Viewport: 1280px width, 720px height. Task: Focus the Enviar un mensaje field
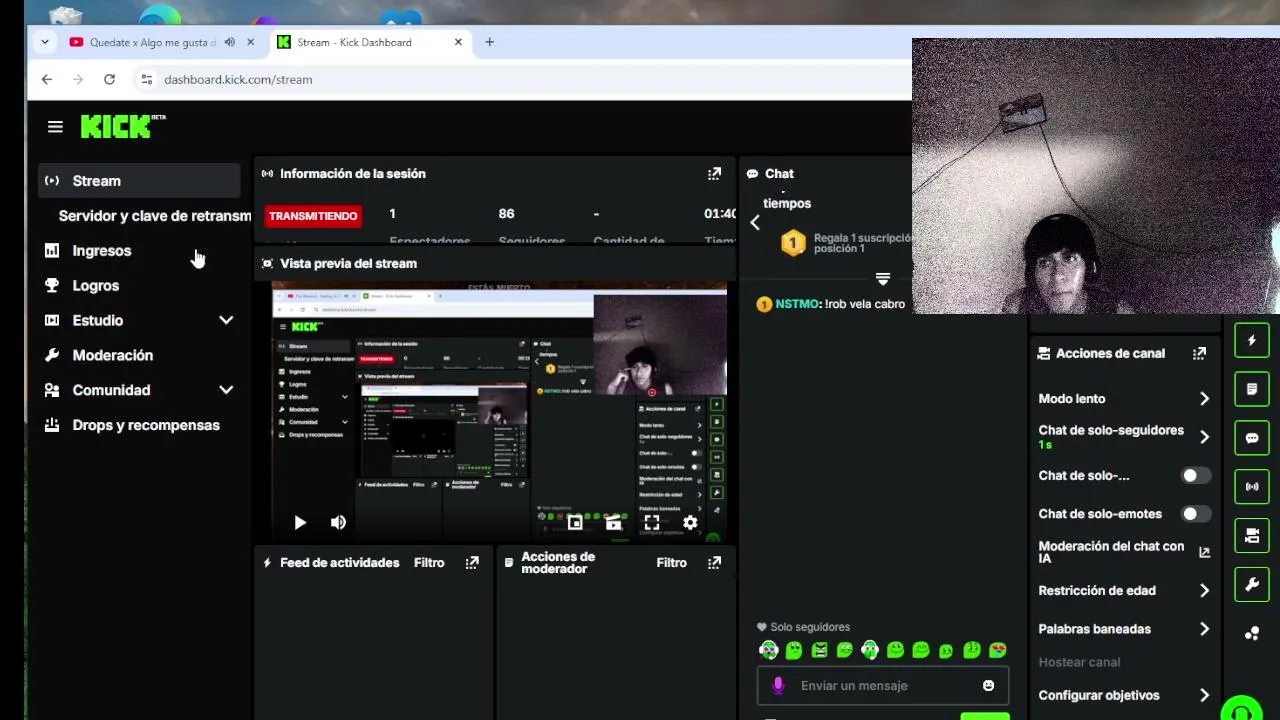coord(882,686)
